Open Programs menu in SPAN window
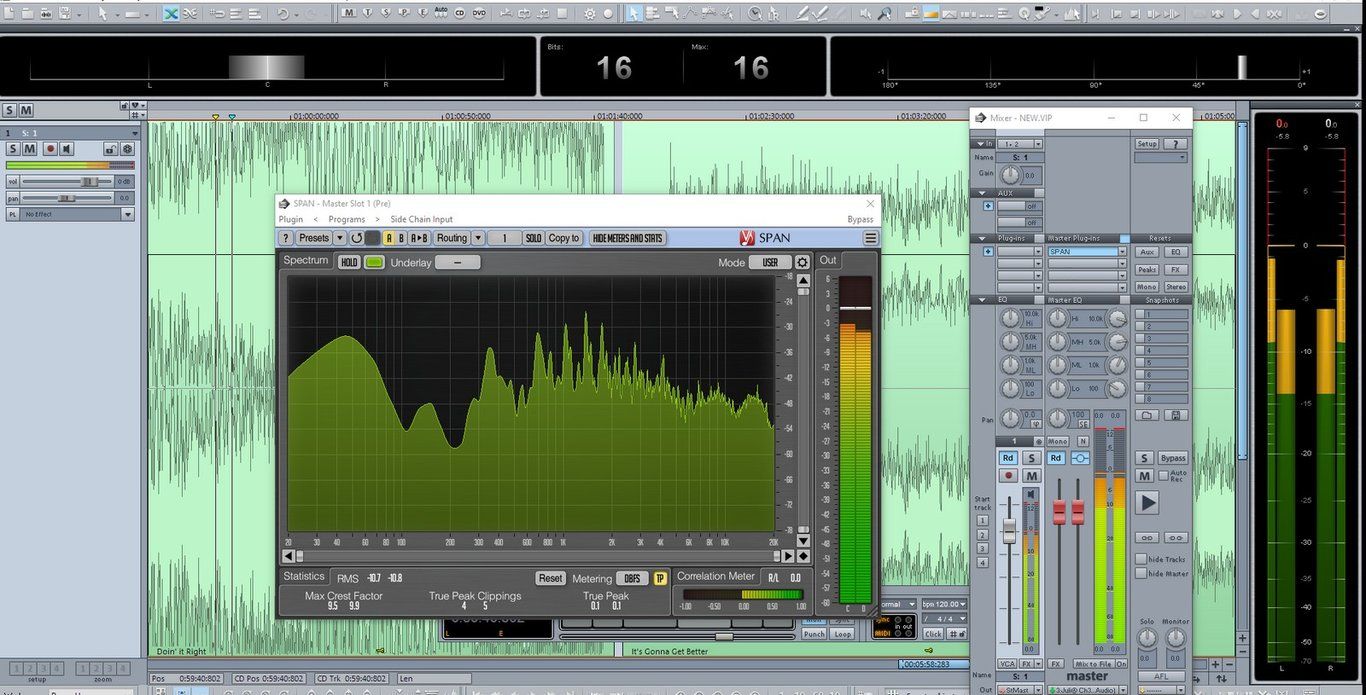1366x695 pixels. click(x=347, y=219)
